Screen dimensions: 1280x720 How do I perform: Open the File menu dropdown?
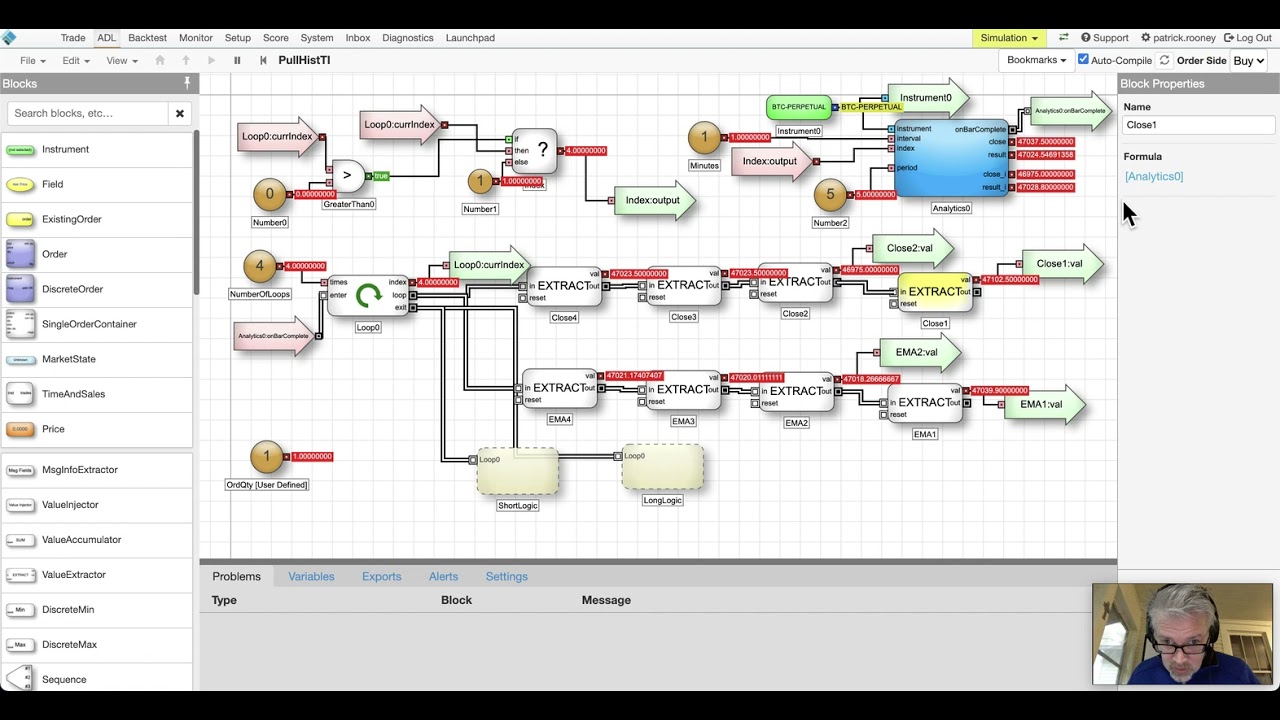tap(32, 61)
